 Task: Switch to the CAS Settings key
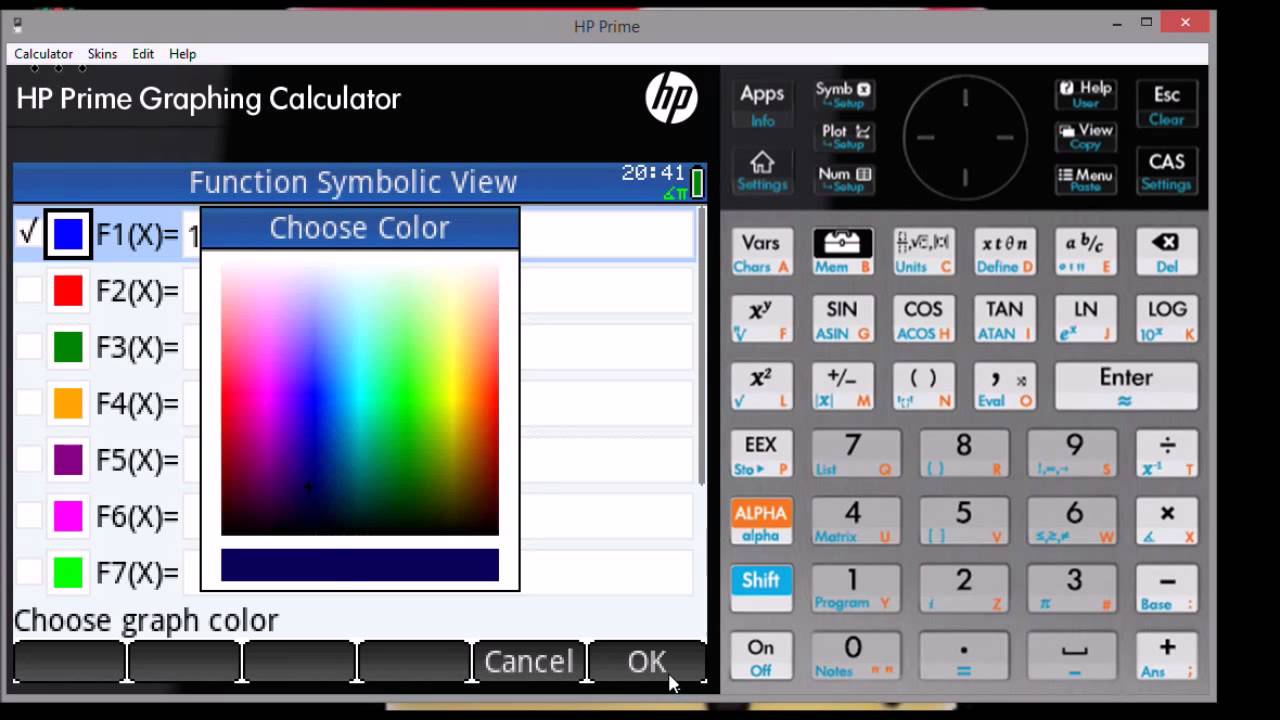[x=1167, y=171]
